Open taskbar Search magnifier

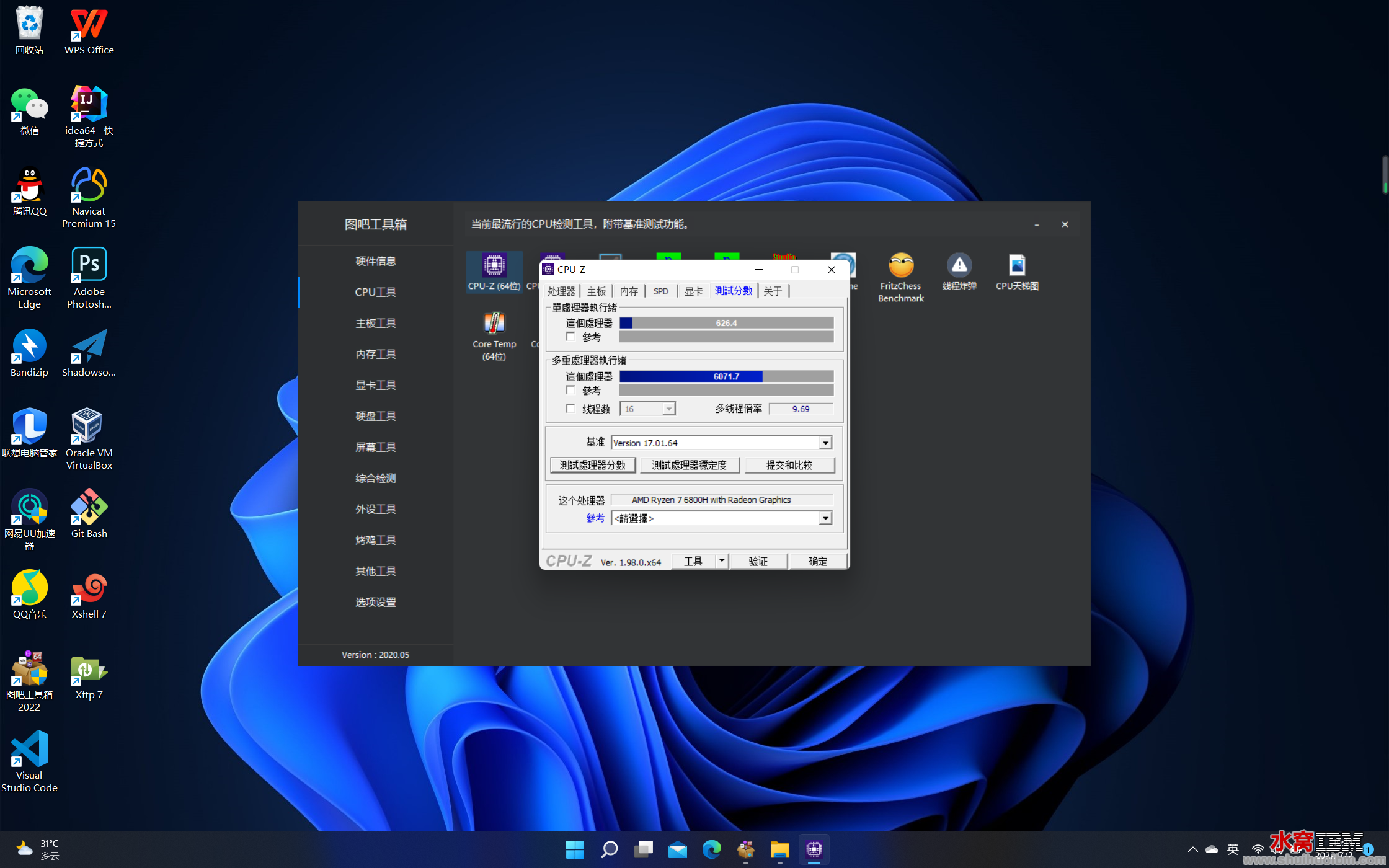609,849
